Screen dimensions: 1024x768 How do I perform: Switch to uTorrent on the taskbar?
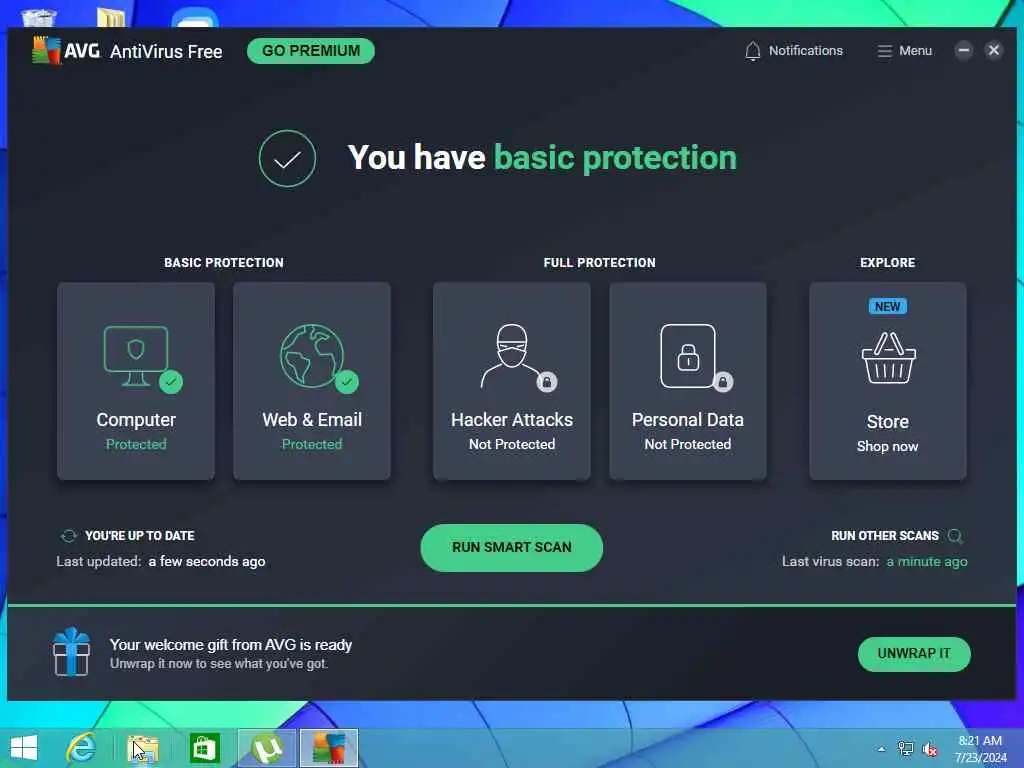[x=266, y=748]
